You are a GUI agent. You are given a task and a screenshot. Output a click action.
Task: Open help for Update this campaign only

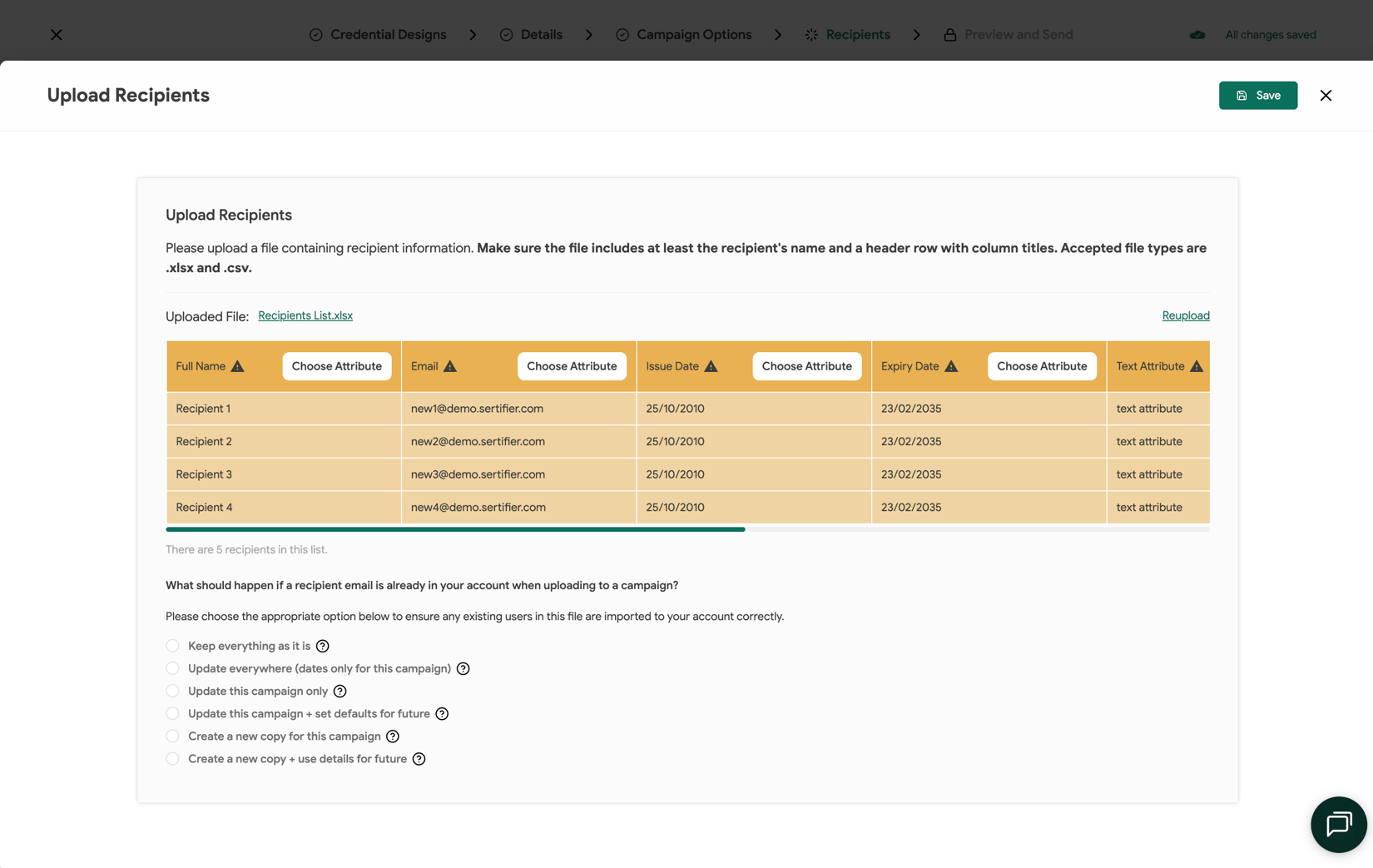(x=340, y=691)
